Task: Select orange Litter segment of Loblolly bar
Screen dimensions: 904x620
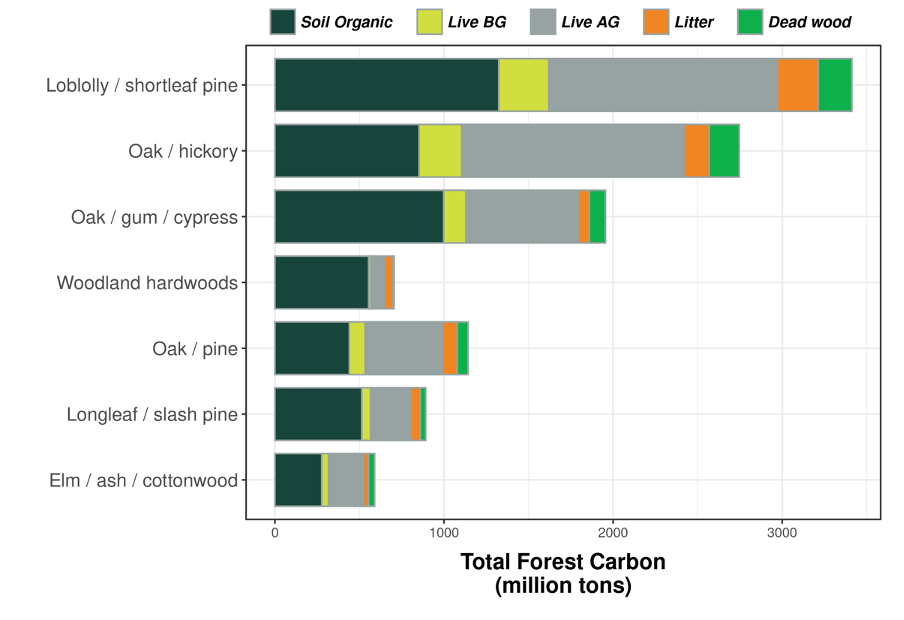Action: (x=798, y=85)
